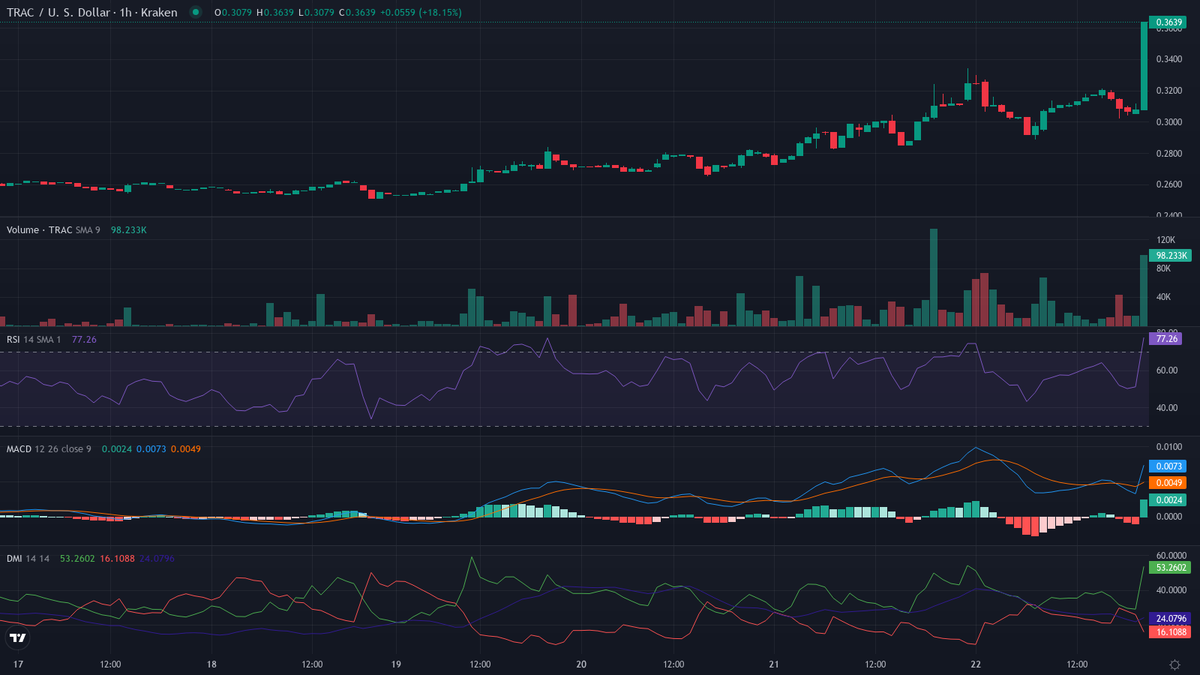Click the tall final green price candle
The height and width of the screenshot is (675, 1200).
(x=1143, y=65)
